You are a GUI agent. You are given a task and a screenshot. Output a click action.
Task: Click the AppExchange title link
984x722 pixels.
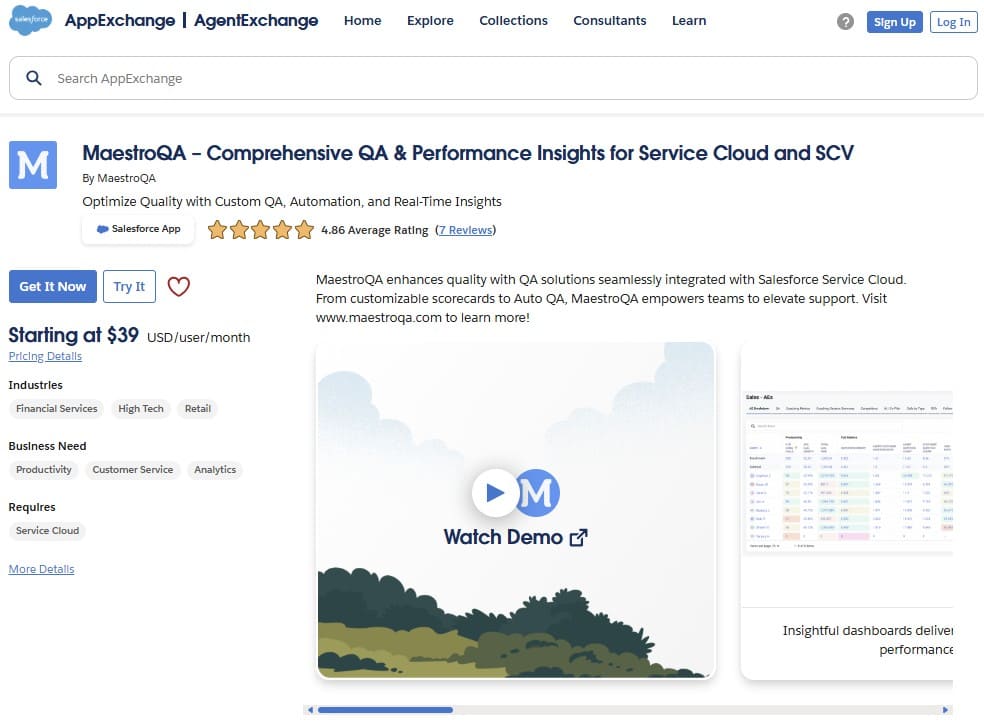pyautogui.click(x=120, y=21)
